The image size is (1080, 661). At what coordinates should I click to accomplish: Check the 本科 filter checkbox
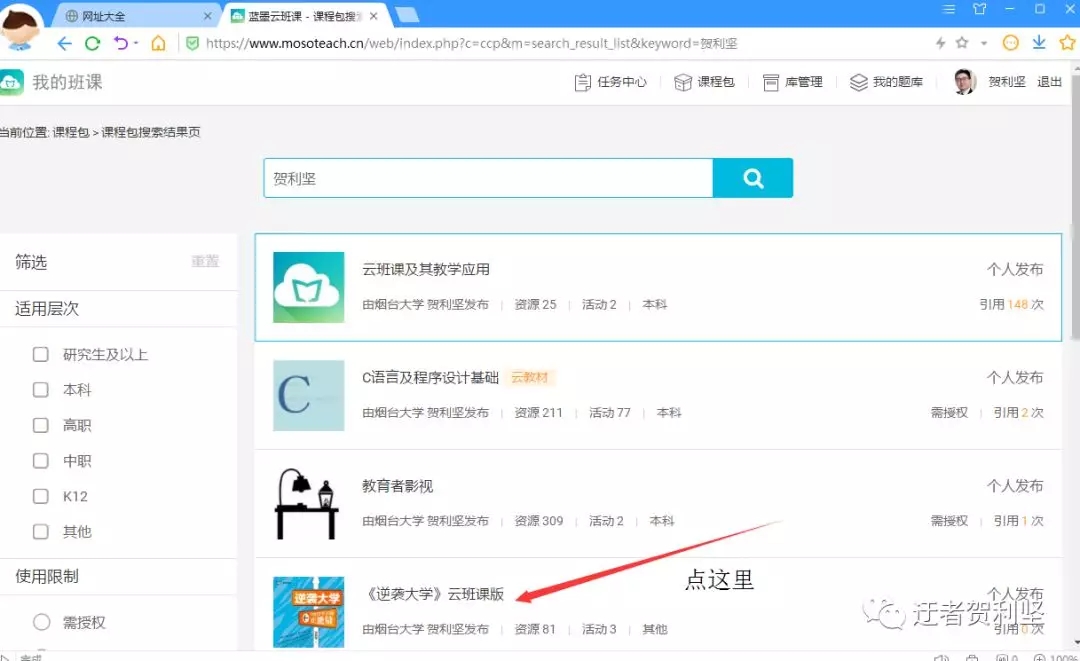(x=41, y=390)
